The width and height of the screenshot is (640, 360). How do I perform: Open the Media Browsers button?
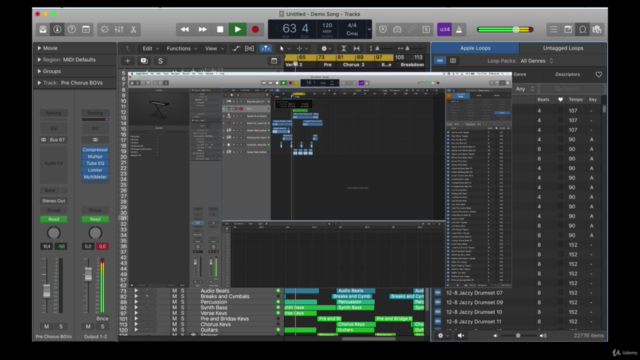click(597, 29)
